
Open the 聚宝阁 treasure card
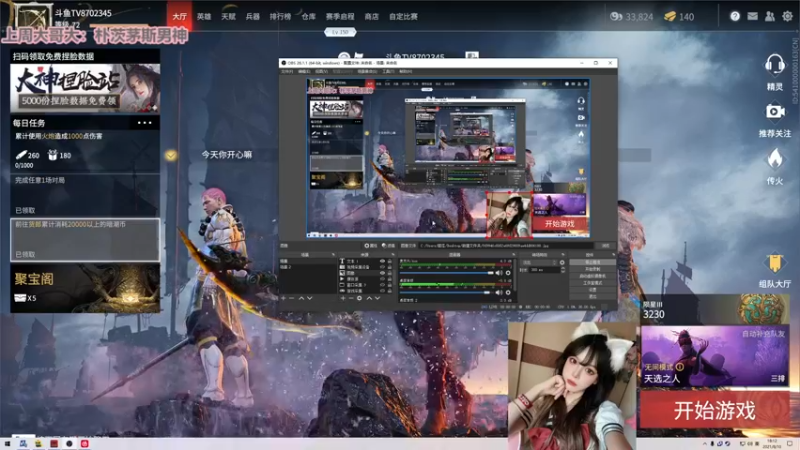(85, 288)
